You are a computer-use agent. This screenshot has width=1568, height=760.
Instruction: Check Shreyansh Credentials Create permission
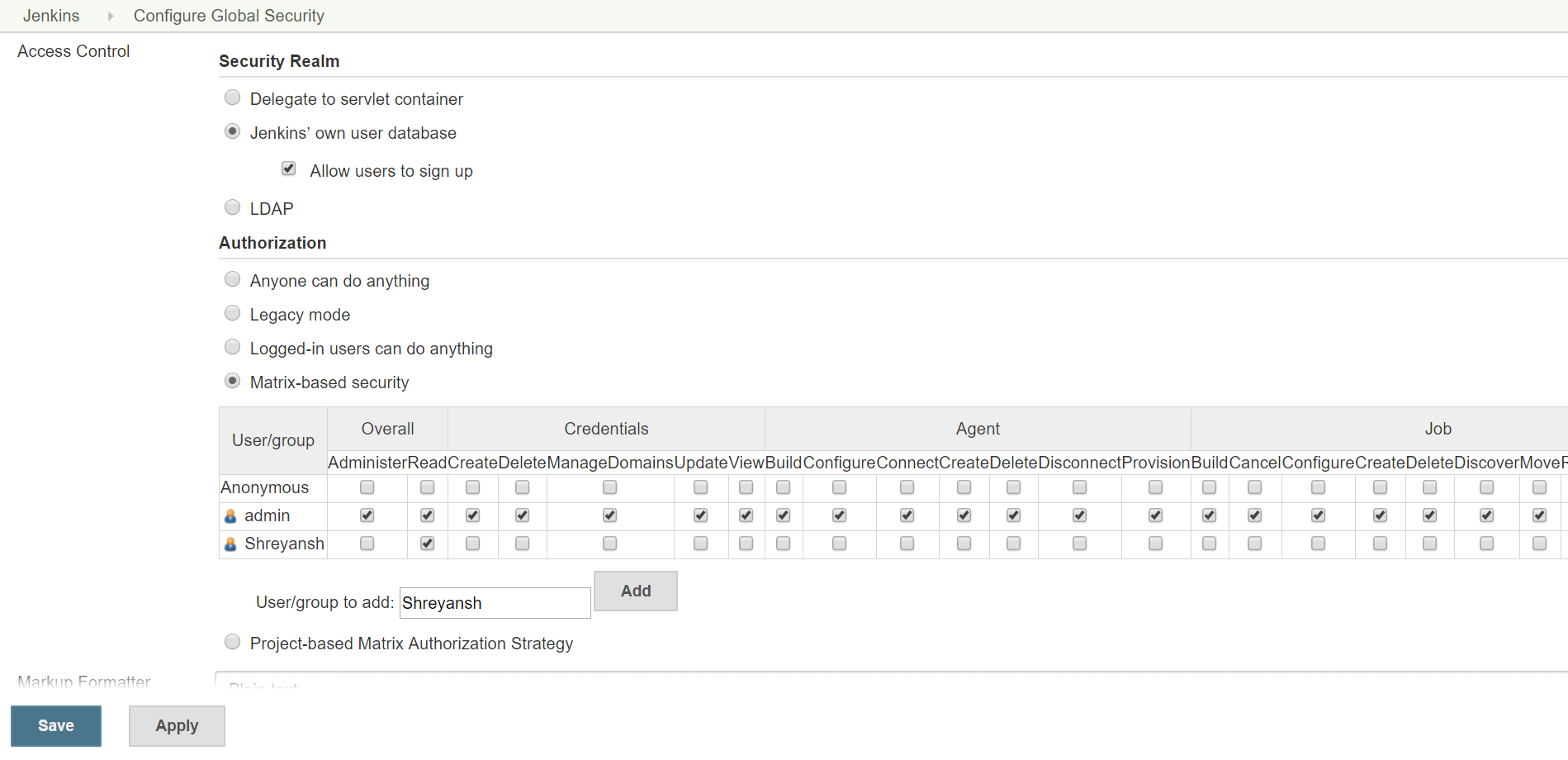[x=473, y=544]
